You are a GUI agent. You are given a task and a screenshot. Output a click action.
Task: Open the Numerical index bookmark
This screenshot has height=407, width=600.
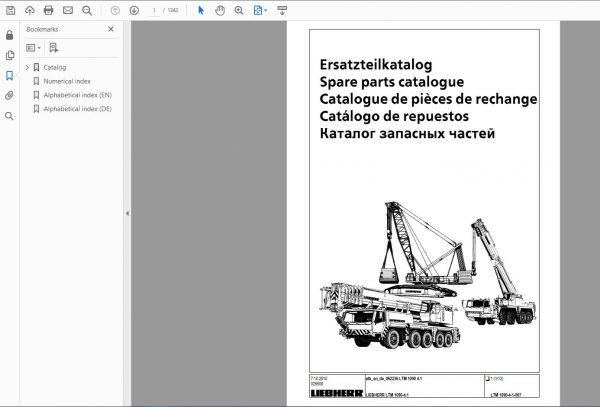pyautogui.click(x=67, y=81)
